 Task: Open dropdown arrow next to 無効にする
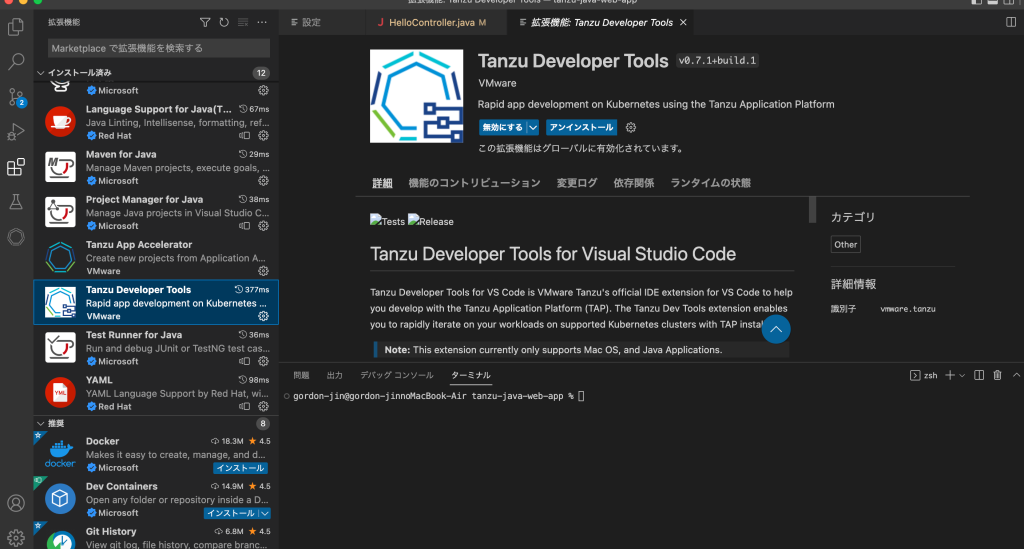(533, 128)
